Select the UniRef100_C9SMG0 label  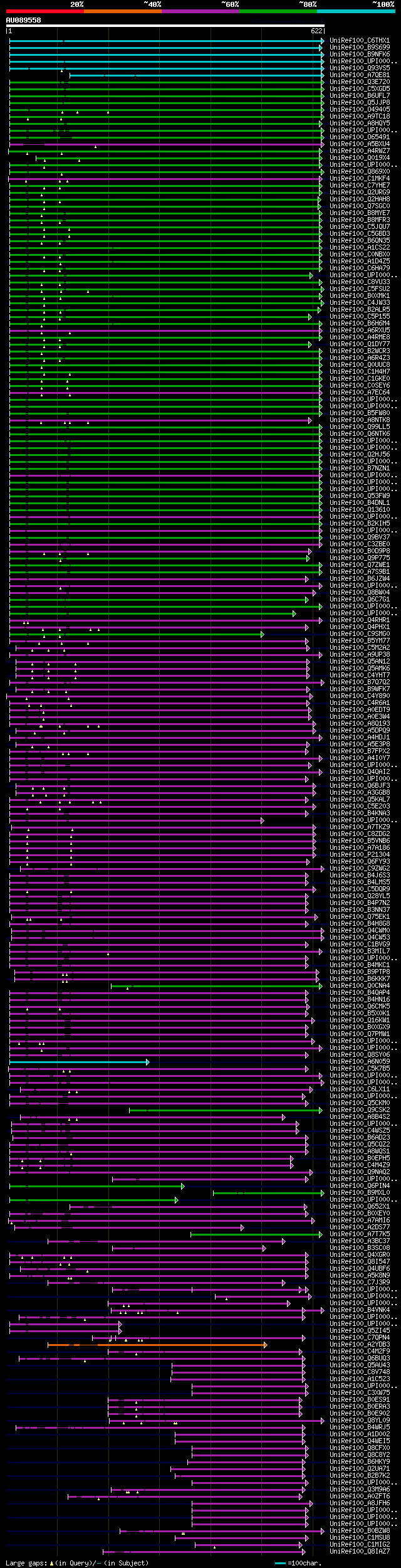pyautogui.click(x=360, y=634)
